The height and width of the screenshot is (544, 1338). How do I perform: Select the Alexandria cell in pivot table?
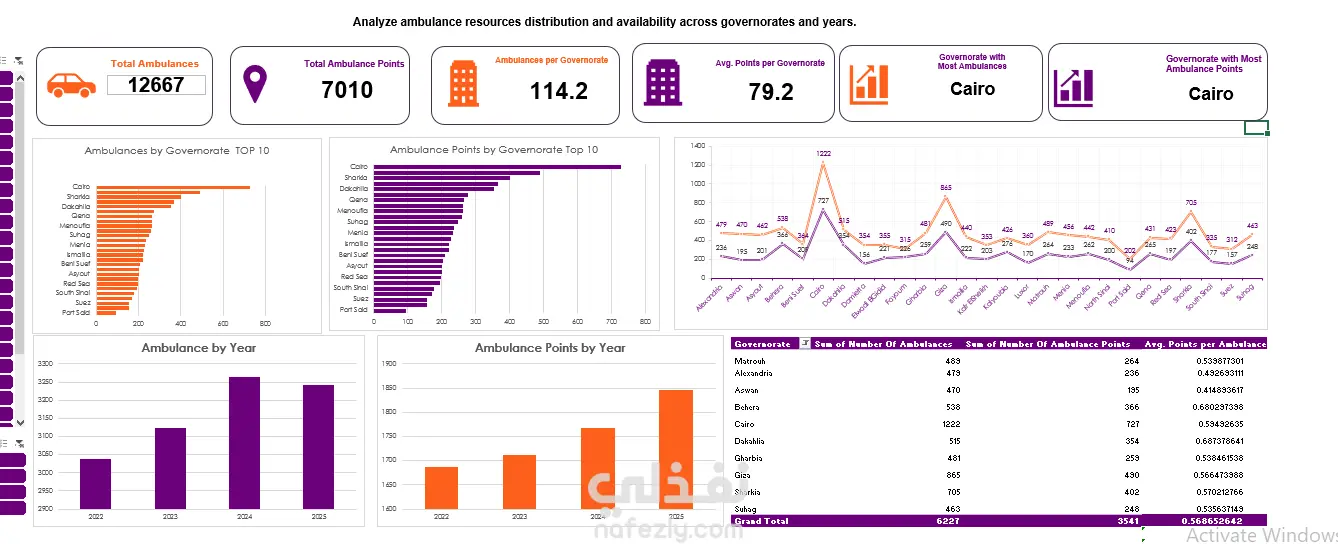pyautogui.click(x=755, y=373)
